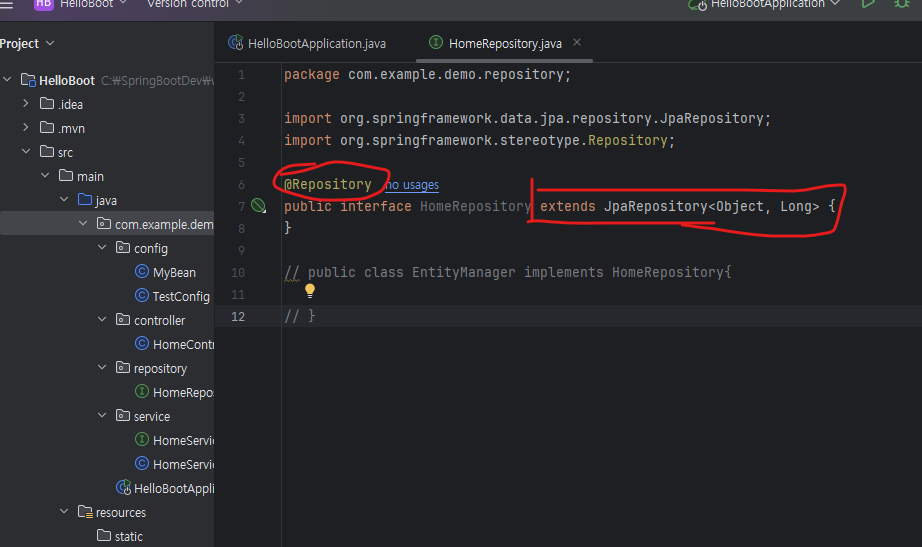Viewport: 922px width, 547px height.
Task: Collapse the src folder
Action: [x=26, y=152]
